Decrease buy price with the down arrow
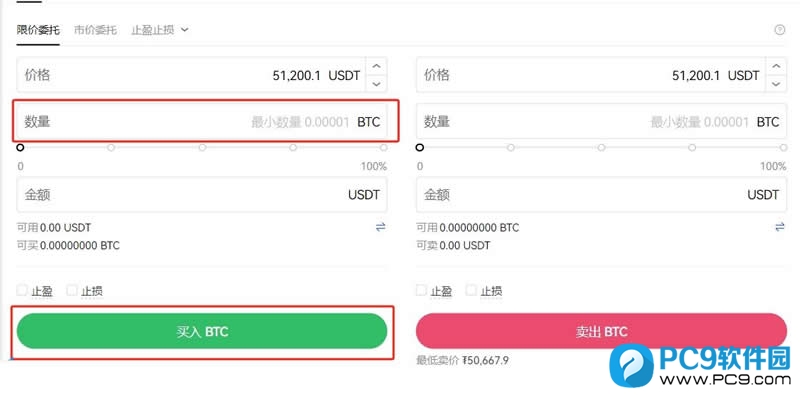This screenshot has height=395, width=800. point(377,84)
